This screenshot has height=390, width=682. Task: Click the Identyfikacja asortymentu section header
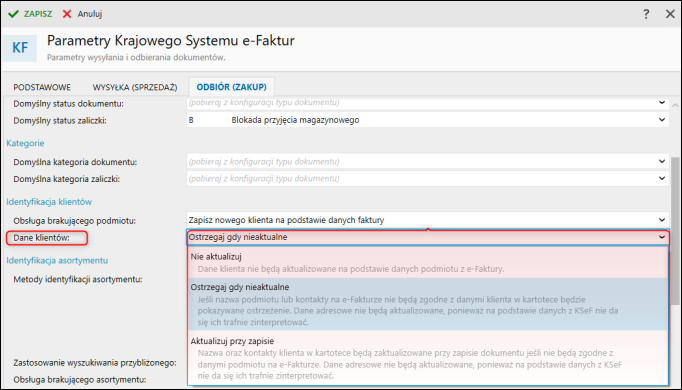(57, 260)
